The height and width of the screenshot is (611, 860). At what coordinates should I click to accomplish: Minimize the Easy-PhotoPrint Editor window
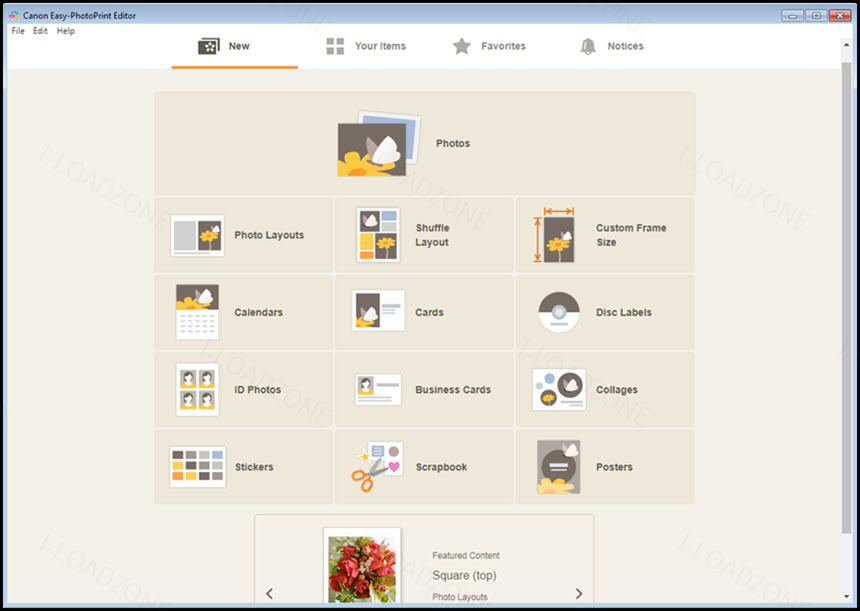[x=793, y=15]
